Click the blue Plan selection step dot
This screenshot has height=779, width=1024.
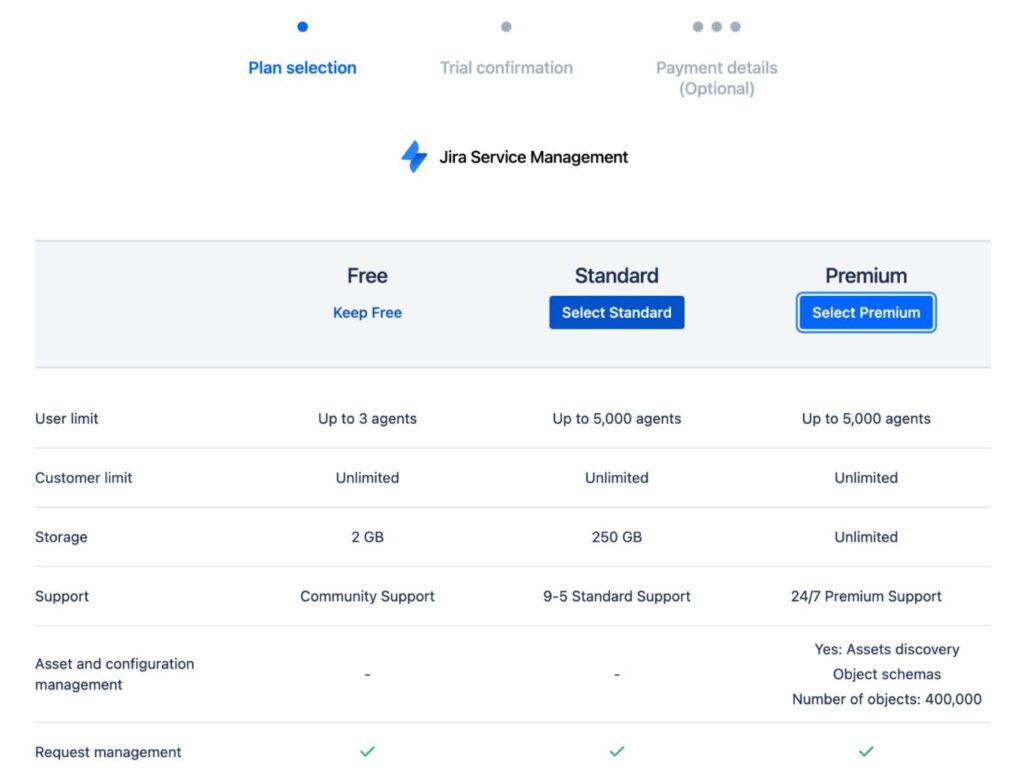tap(302, 27)
